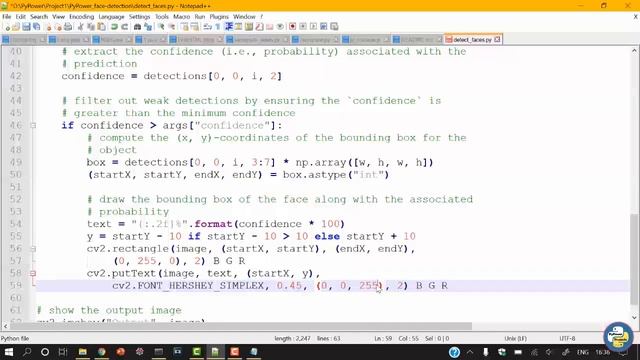Click the horizontal scrollbar thumb
640x360 pixels.
[241, 326]
